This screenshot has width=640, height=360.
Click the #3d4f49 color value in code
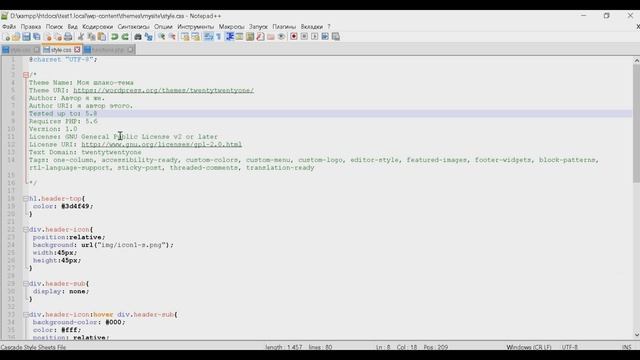(75, 206)
